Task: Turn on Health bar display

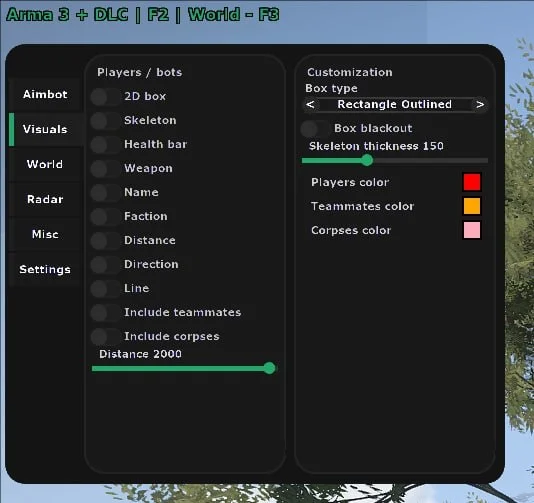Action: point(105,144)
